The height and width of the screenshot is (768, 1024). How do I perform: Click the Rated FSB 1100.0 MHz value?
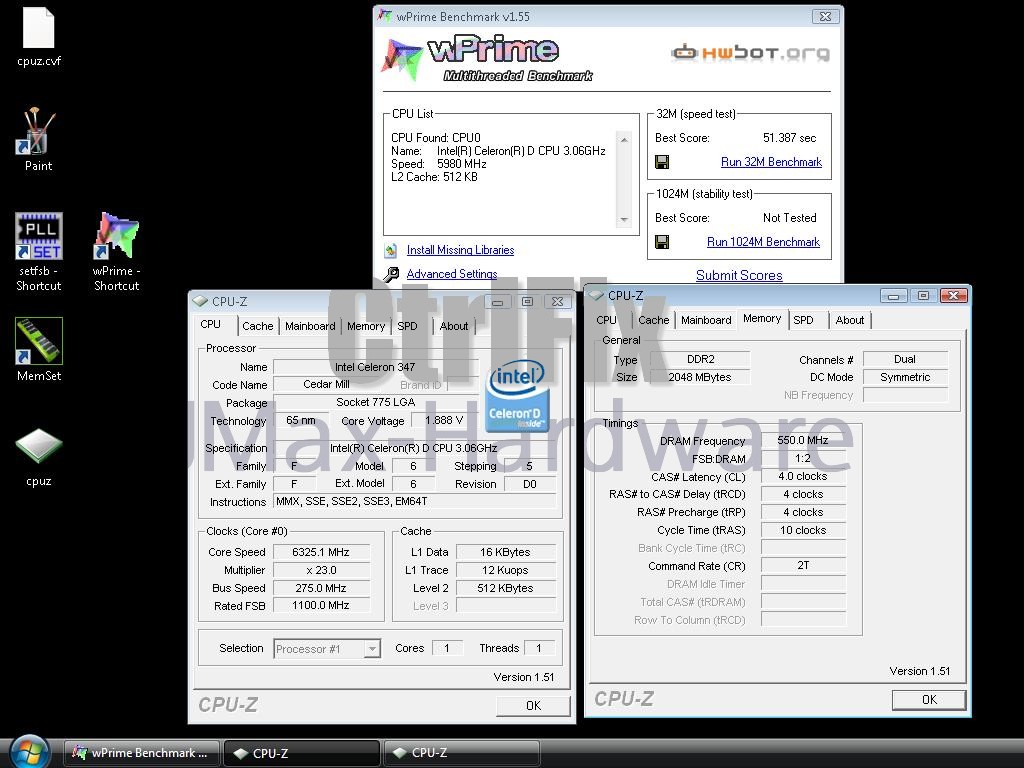[321, 605]
